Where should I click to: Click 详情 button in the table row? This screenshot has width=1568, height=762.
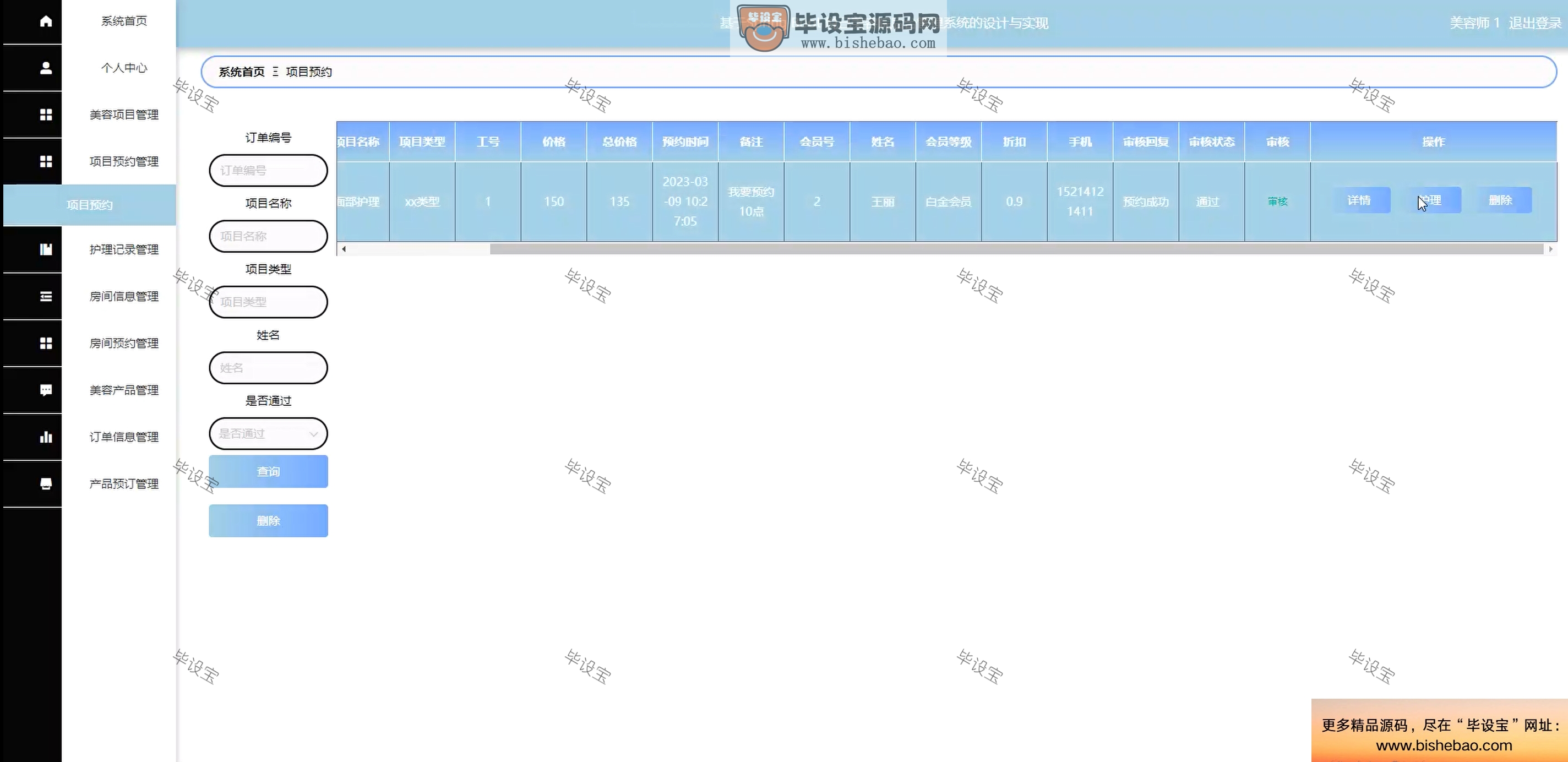pyautogui.click(x=1359, y=200)
